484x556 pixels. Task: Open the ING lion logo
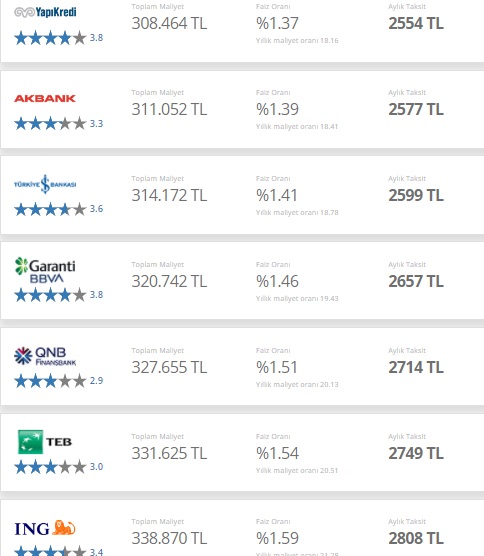pyautogui.click(x=45, y=528)
